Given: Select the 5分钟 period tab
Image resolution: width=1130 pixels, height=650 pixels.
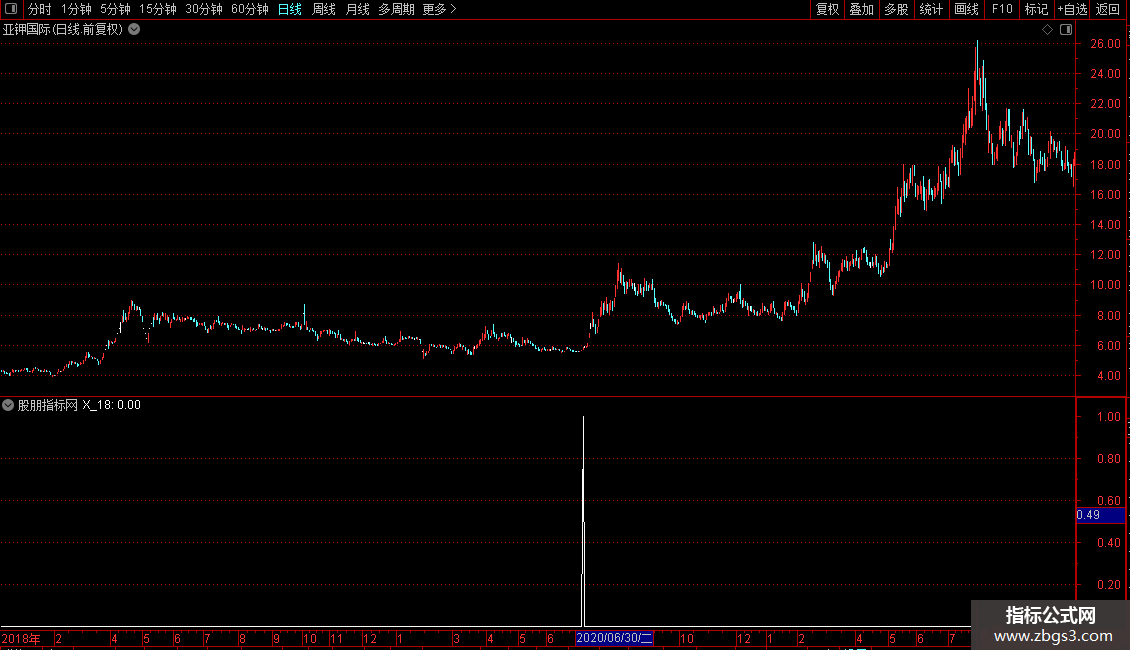Looking at the screenshot, I should 115,9.
